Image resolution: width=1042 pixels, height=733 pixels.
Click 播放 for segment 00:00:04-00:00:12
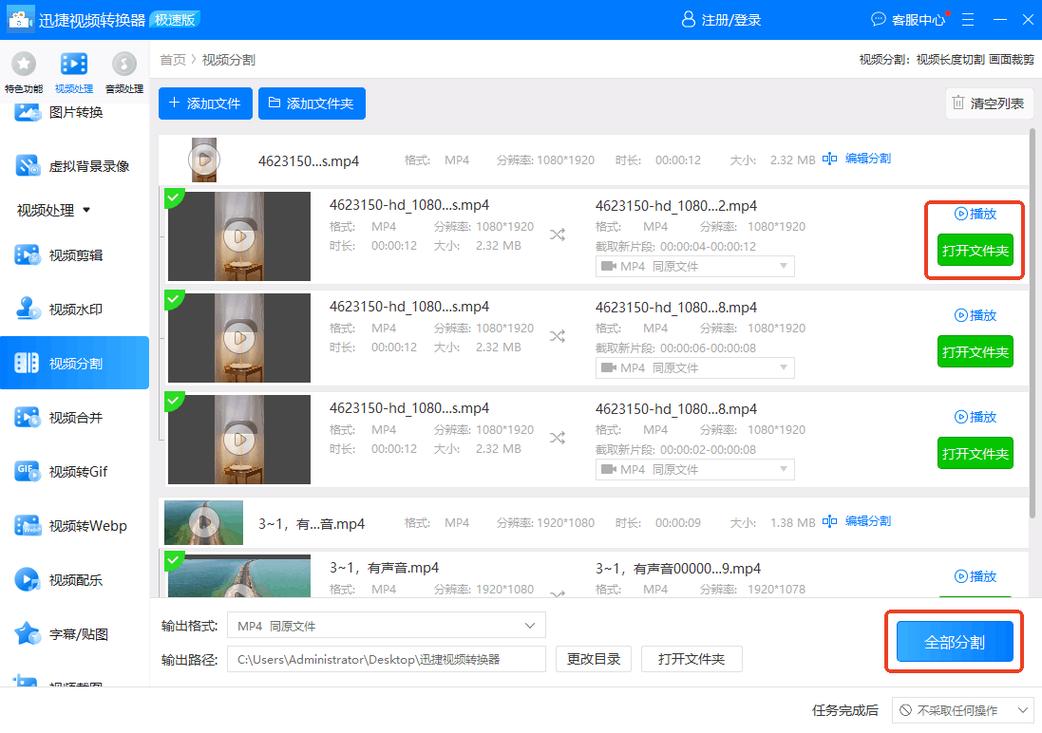pos(975,213)
